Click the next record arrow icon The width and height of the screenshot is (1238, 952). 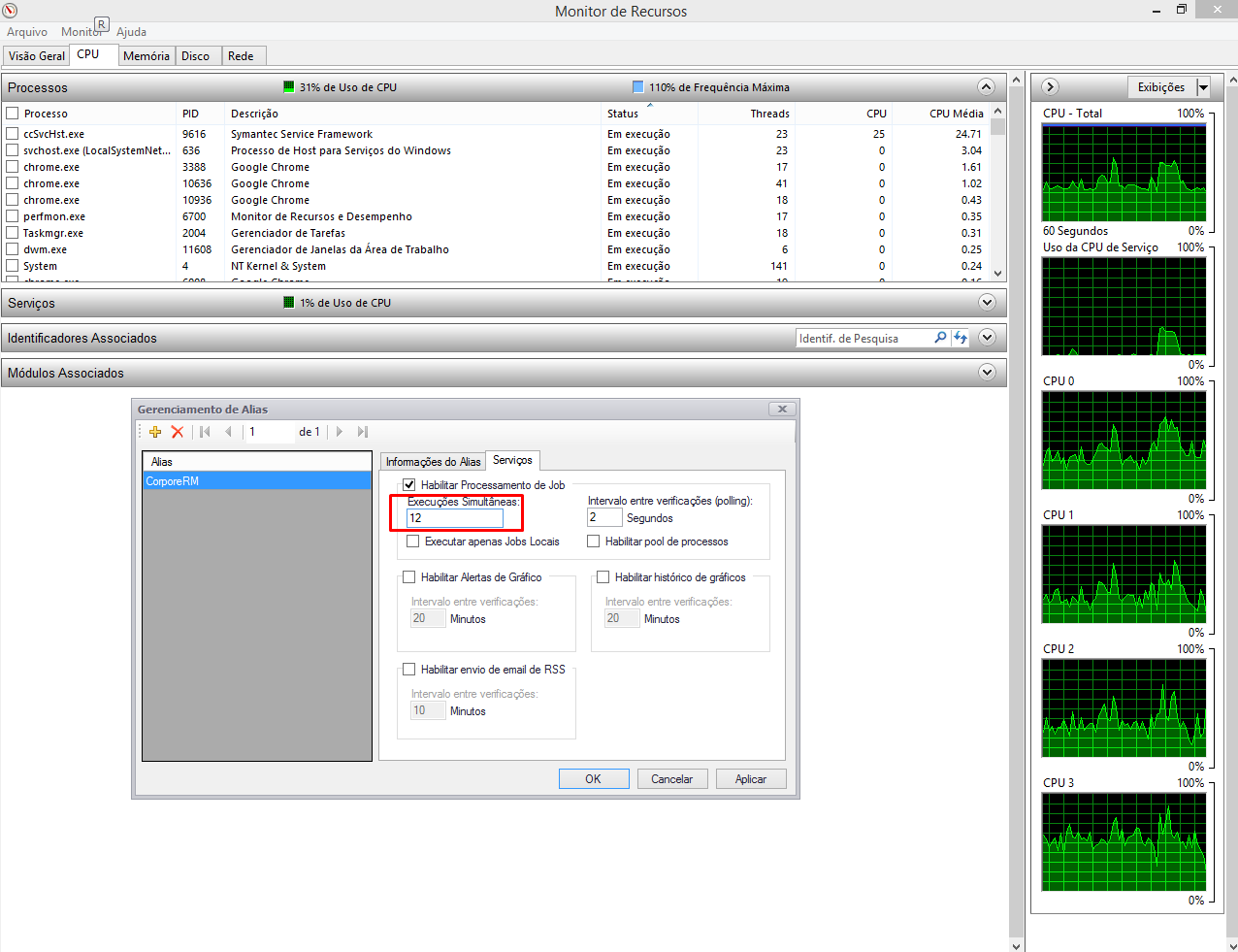pos(338,432)
